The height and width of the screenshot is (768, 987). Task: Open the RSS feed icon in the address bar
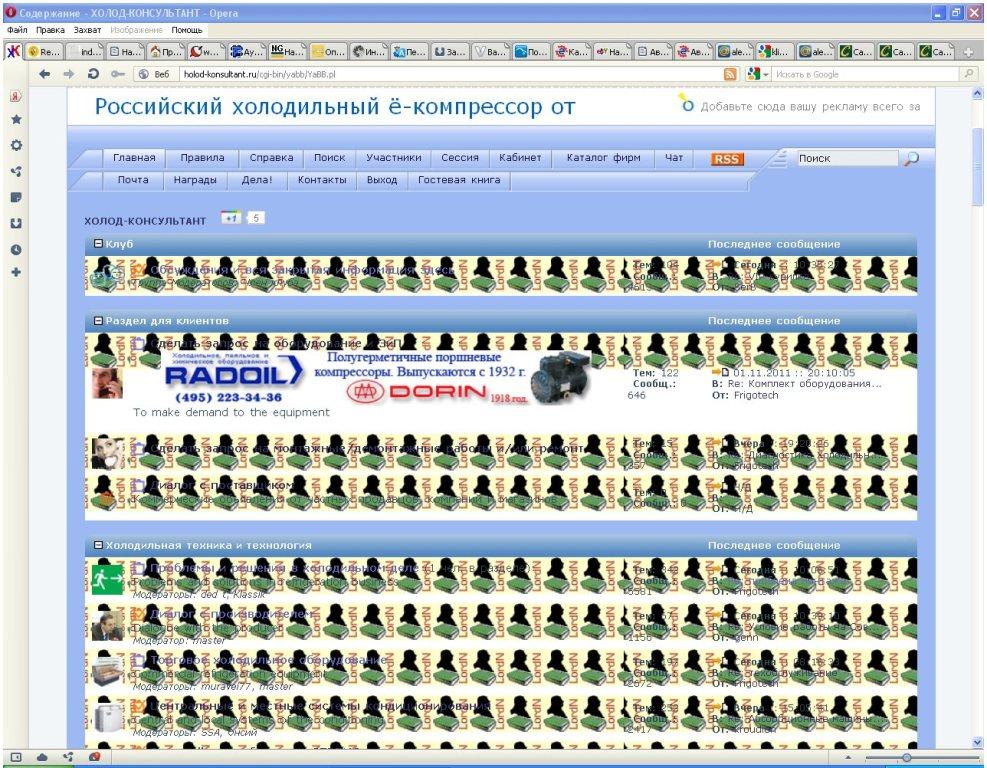click(730, 74)
